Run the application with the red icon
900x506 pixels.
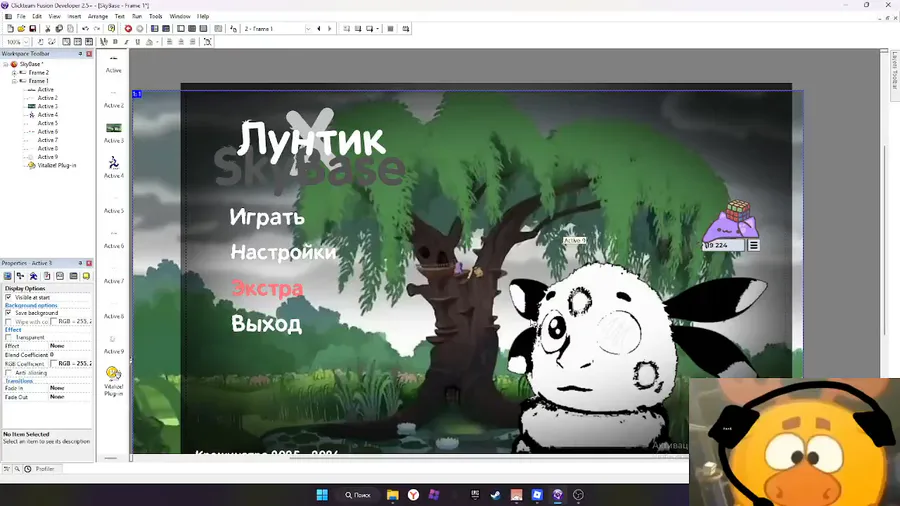coord(128,29)
